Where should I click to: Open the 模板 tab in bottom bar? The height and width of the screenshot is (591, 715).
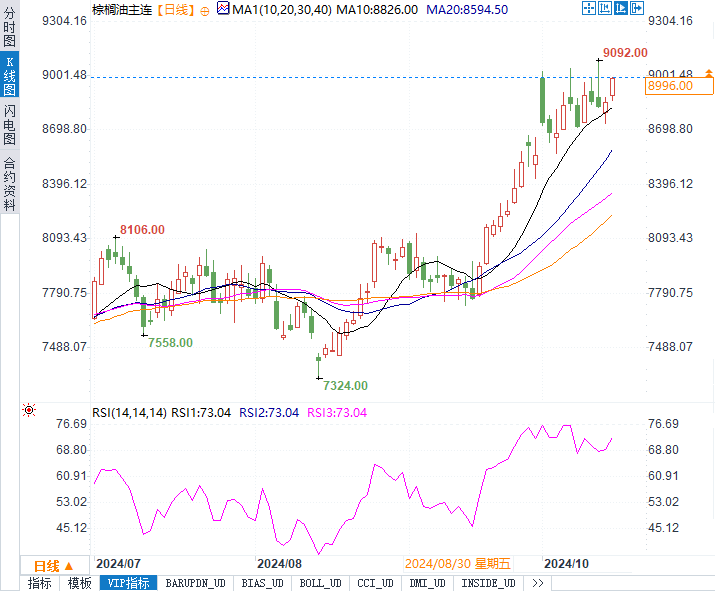pyautogui.click(x=79, y=583)
